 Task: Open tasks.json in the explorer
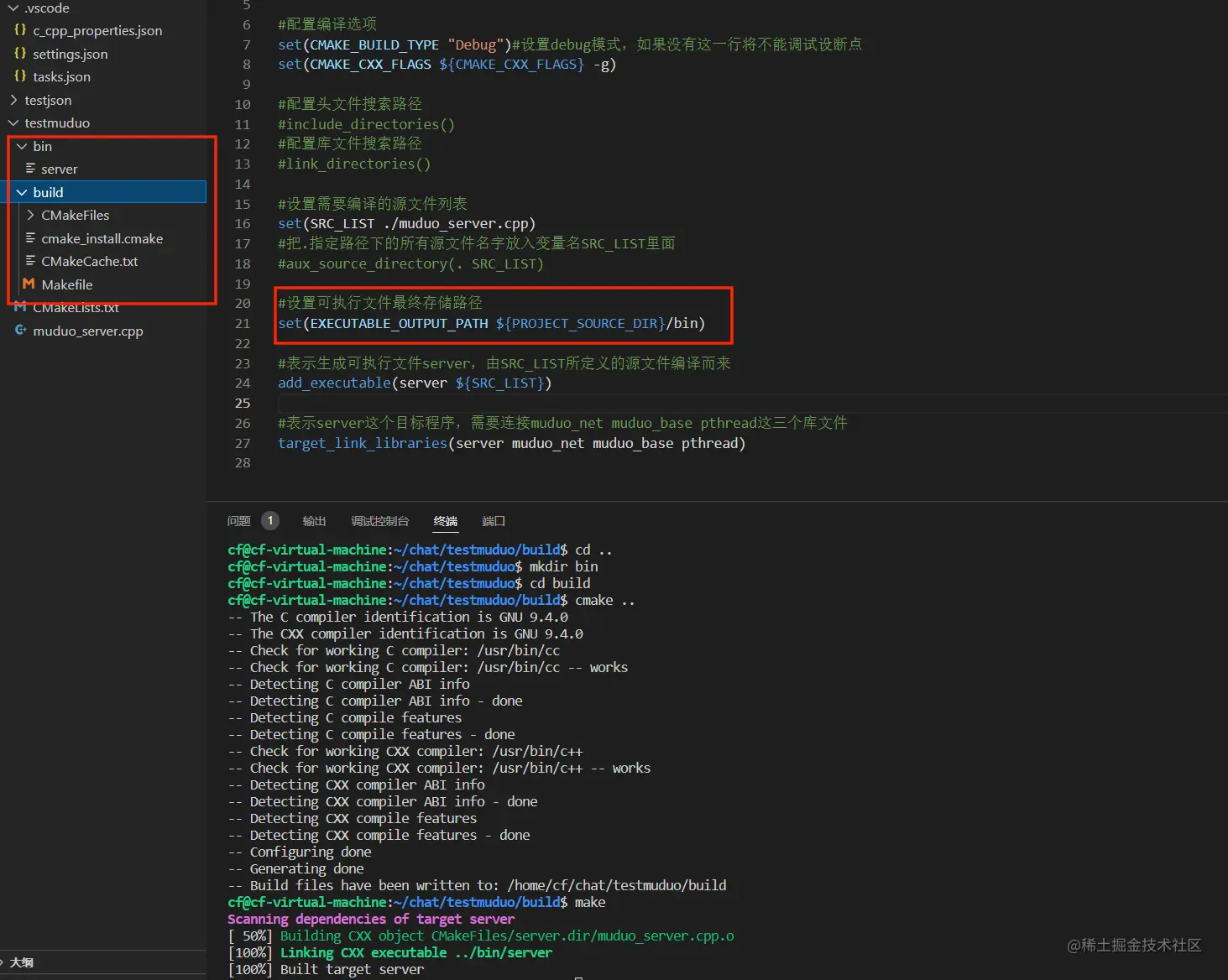pos(62,76)
